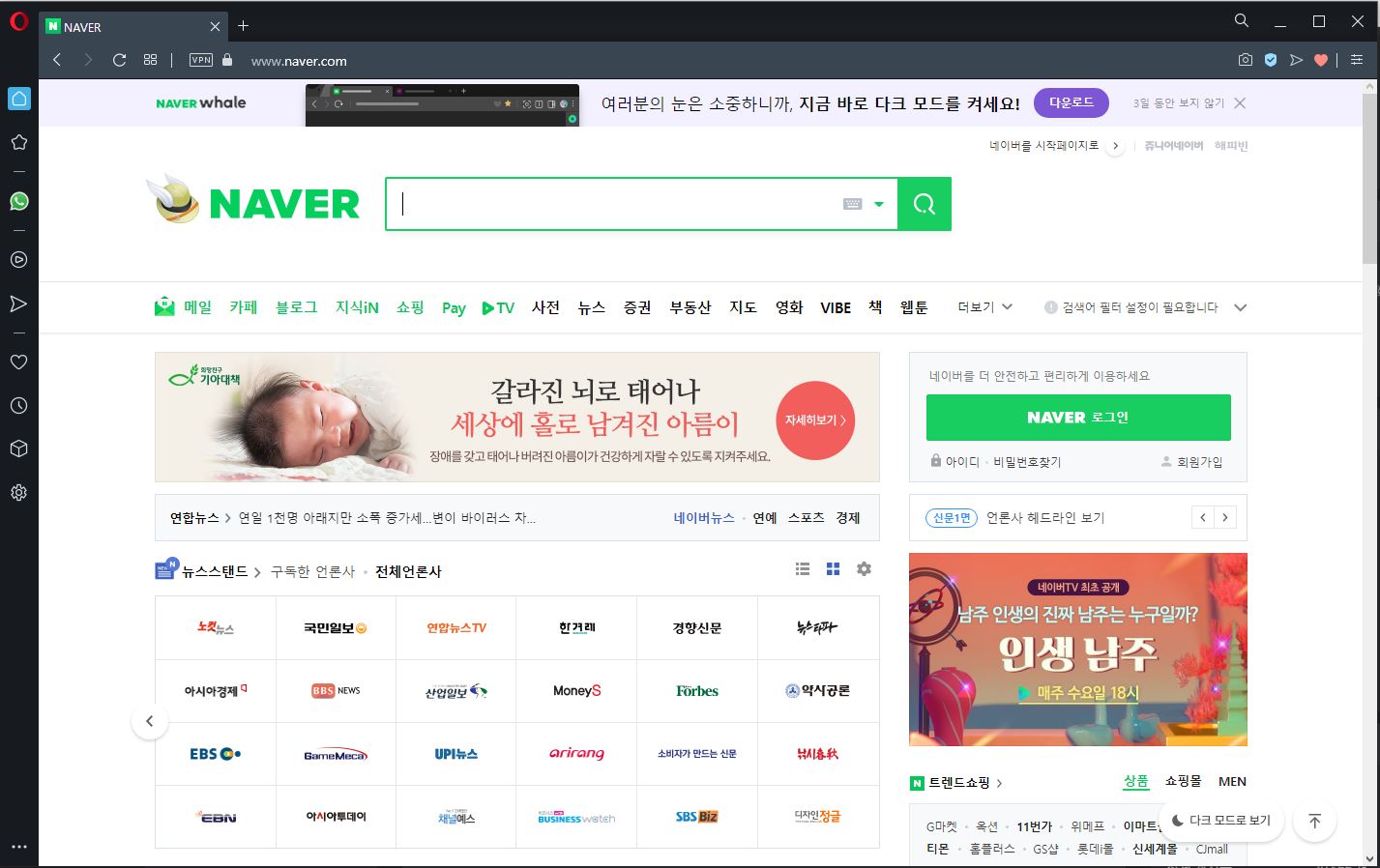
Task: Search tabs with magnifier icon
Action: pyautogui.click(x=1242, y=20)
